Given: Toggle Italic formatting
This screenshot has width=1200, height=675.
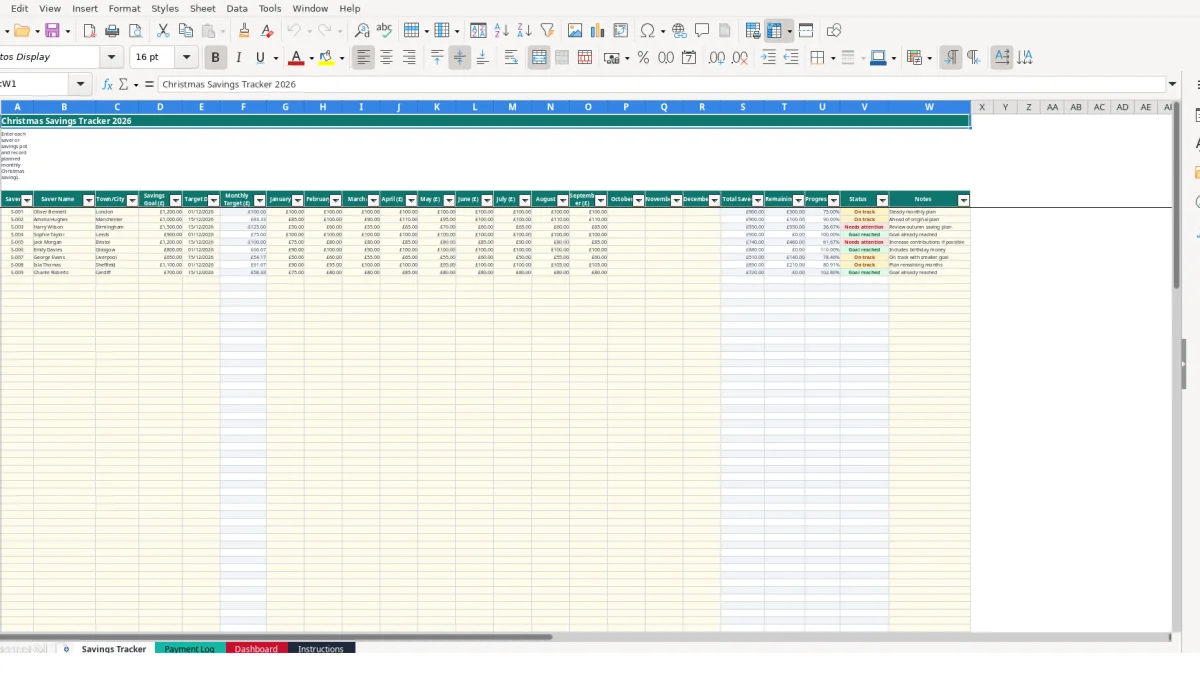Looking at the screenshot, I should (238, 58).
